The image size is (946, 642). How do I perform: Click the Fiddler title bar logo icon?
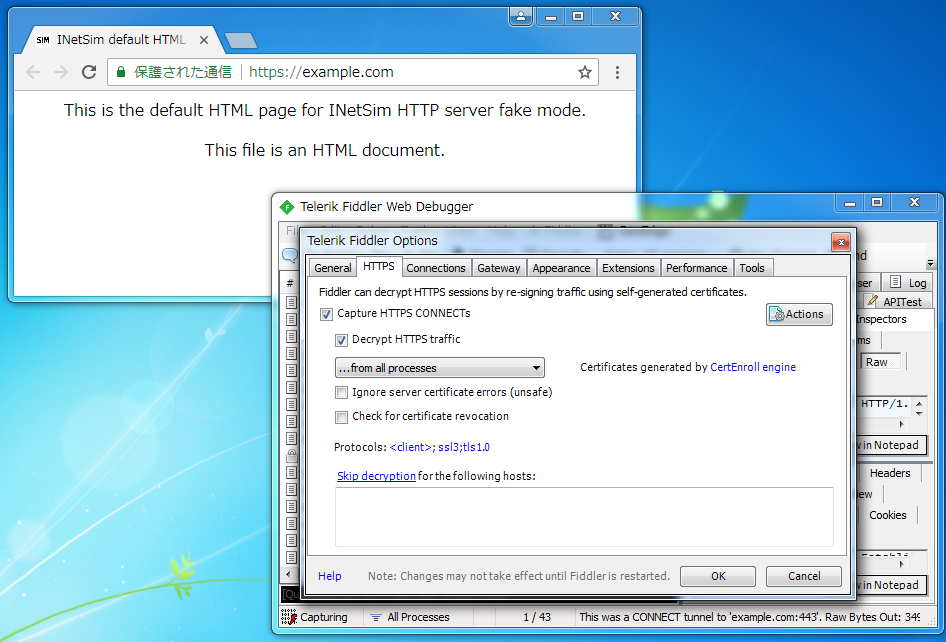pos(287,207)
